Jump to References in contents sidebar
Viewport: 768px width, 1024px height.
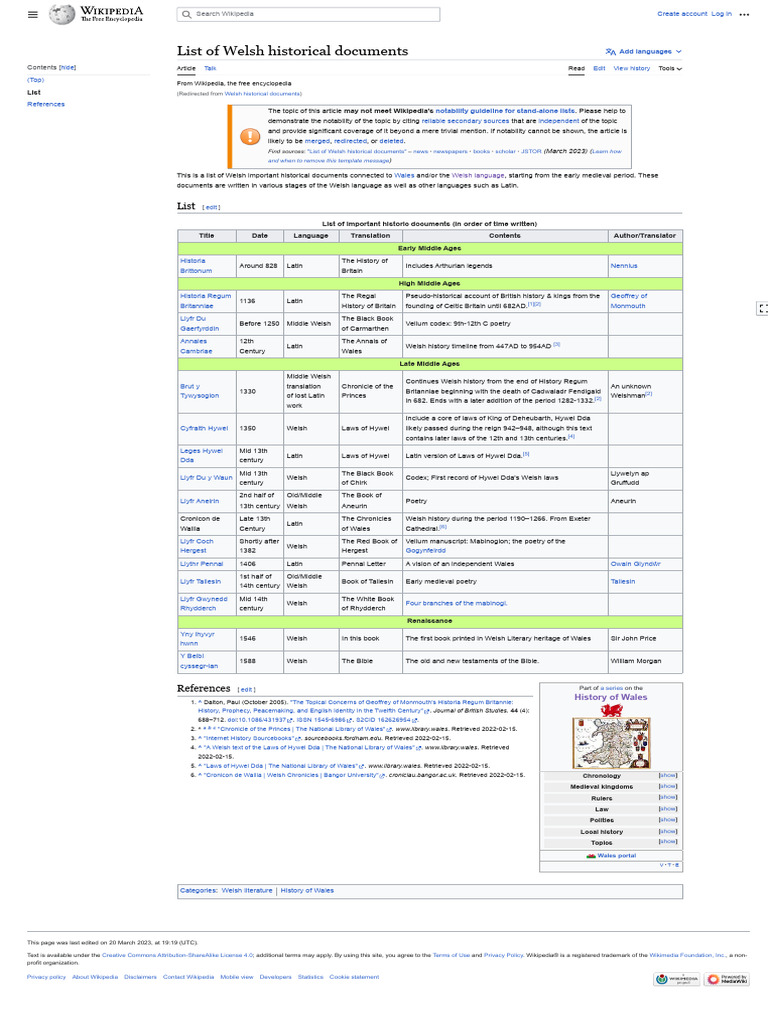(x=46, y=104)
